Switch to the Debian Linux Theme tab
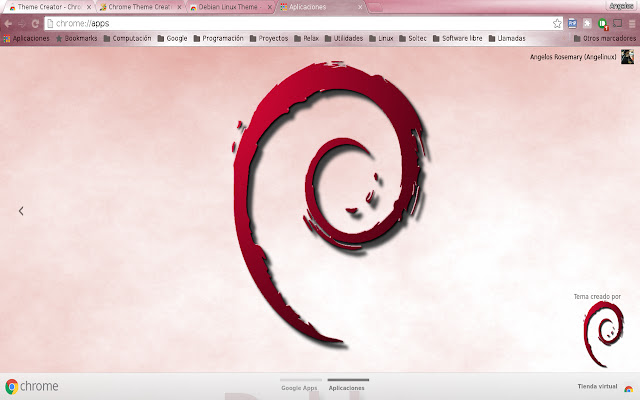 [x=228, y=7]
